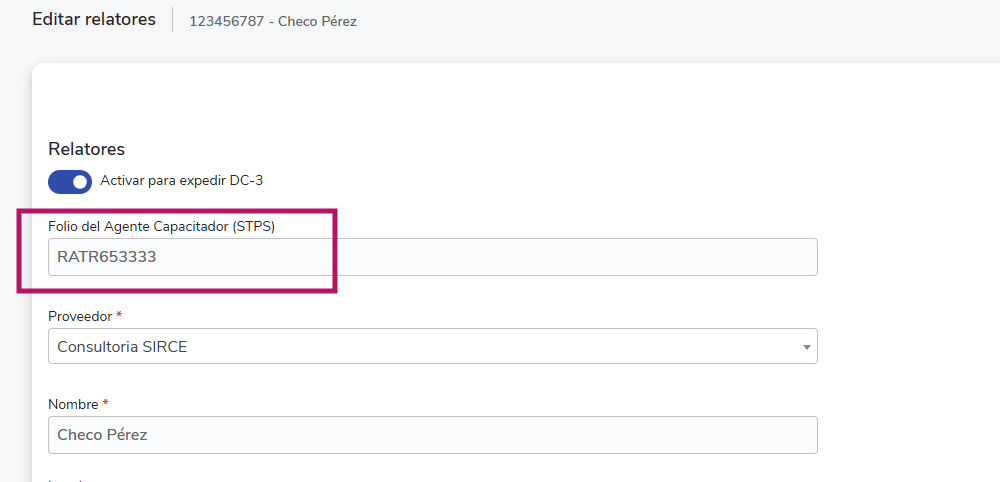The height and width of the screenshot is (482, 1000).
Task: Open the Proveedor combo box showing Consultoria SIRCE
Action: [x=432, y=347]
